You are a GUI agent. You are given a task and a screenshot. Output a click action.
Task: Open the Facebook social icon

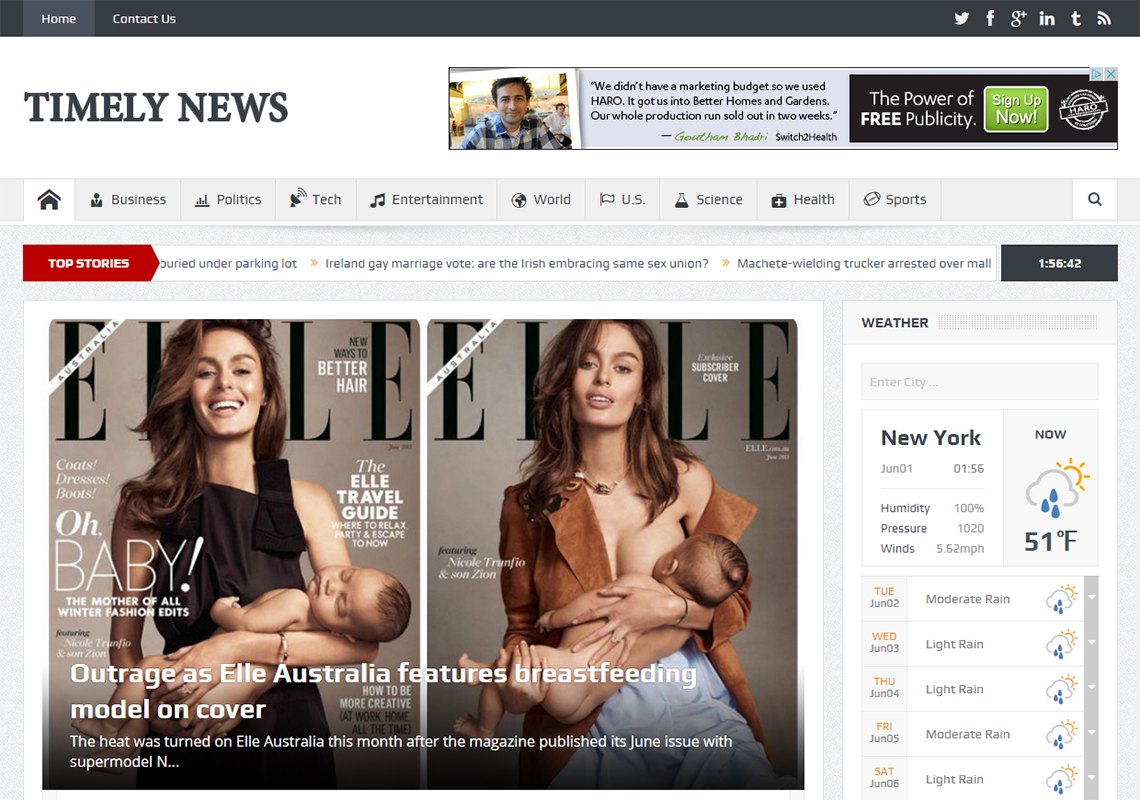990,18
